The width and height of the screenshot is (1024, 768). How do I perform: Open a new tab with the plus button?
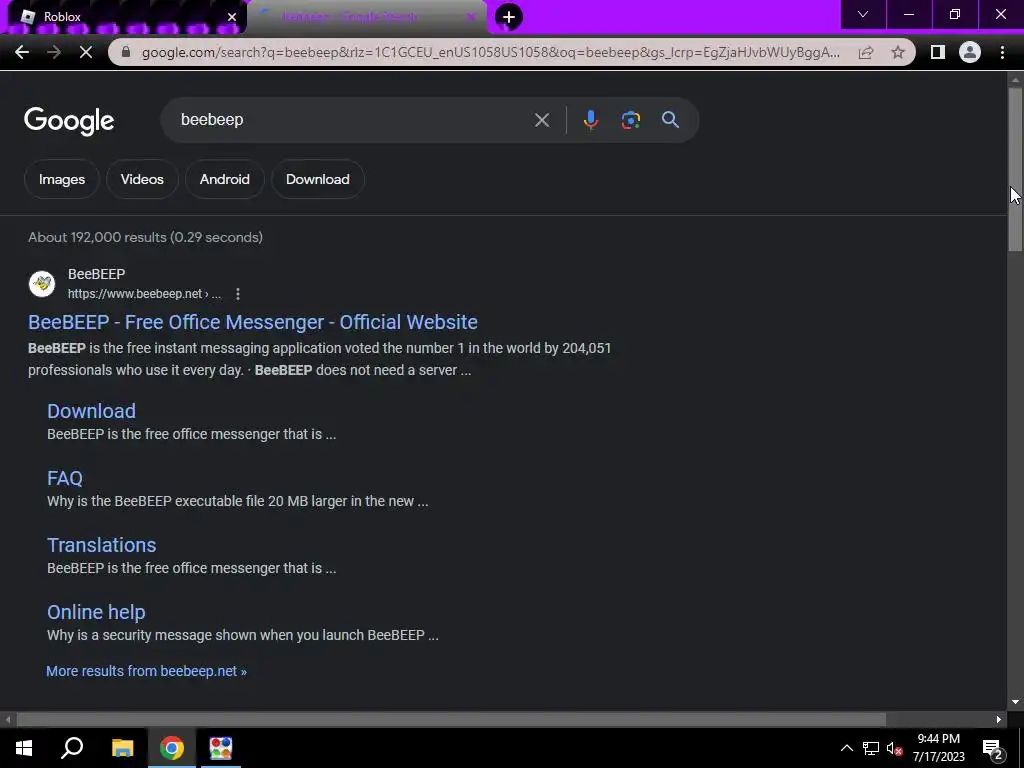pos(508,17)
